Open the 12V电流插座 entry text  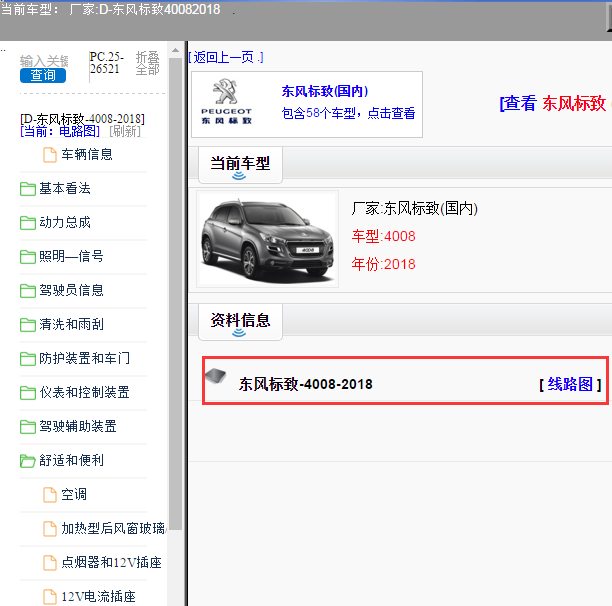click(98, 596)
